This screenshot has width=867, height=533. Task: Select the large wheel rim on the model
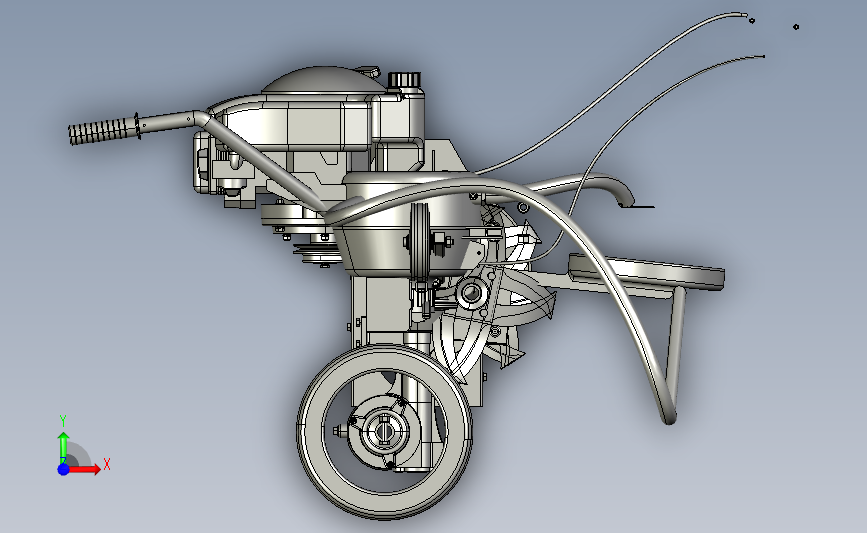[x=384, y=432]
